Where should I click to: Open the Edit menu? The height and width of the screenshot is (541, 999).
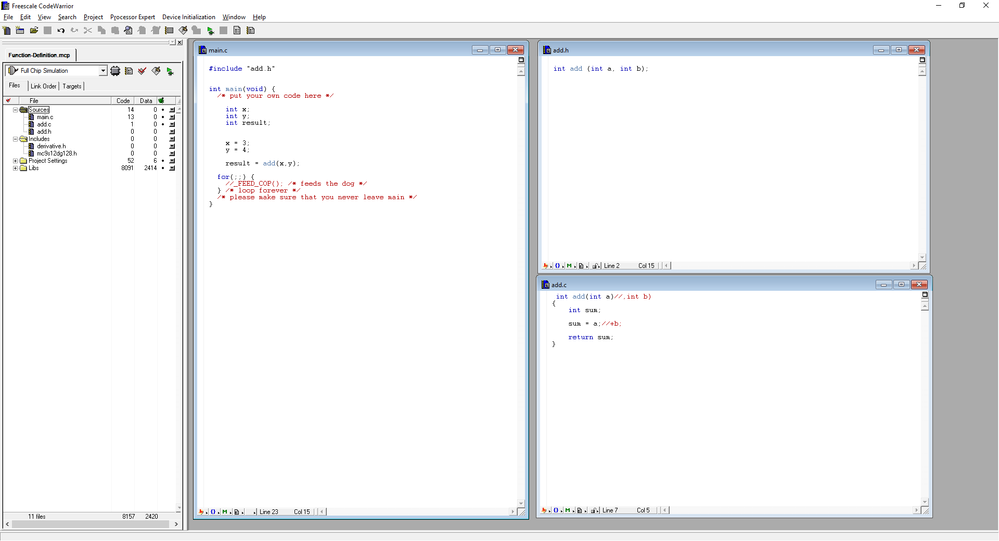[25, 17]
